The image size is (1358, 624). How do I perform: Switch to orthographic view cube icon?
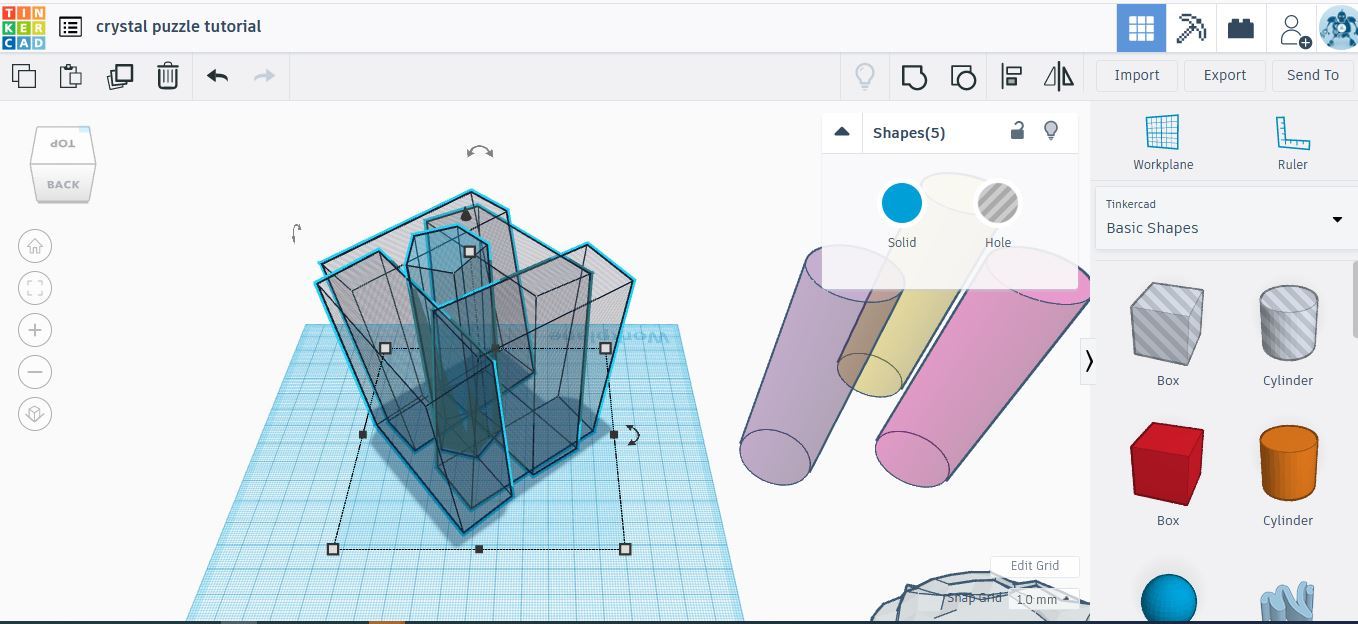click(x=35, y=414)
